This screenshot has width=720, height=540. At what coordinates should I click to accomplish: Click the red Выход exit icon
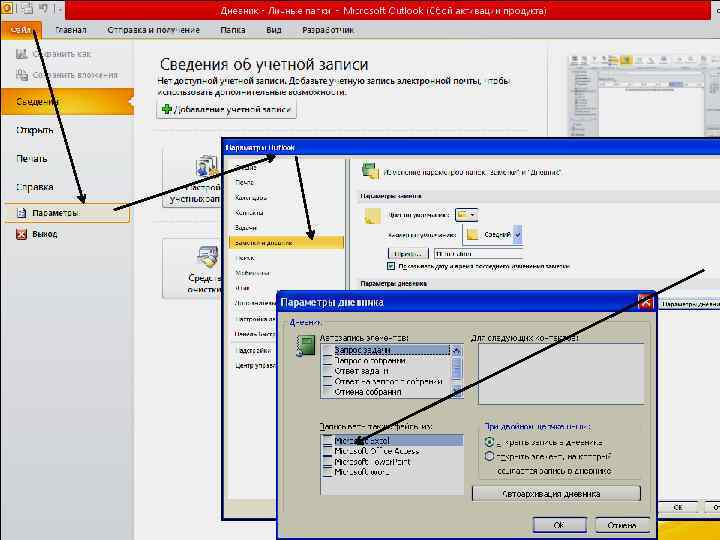(x=21, y=234)
